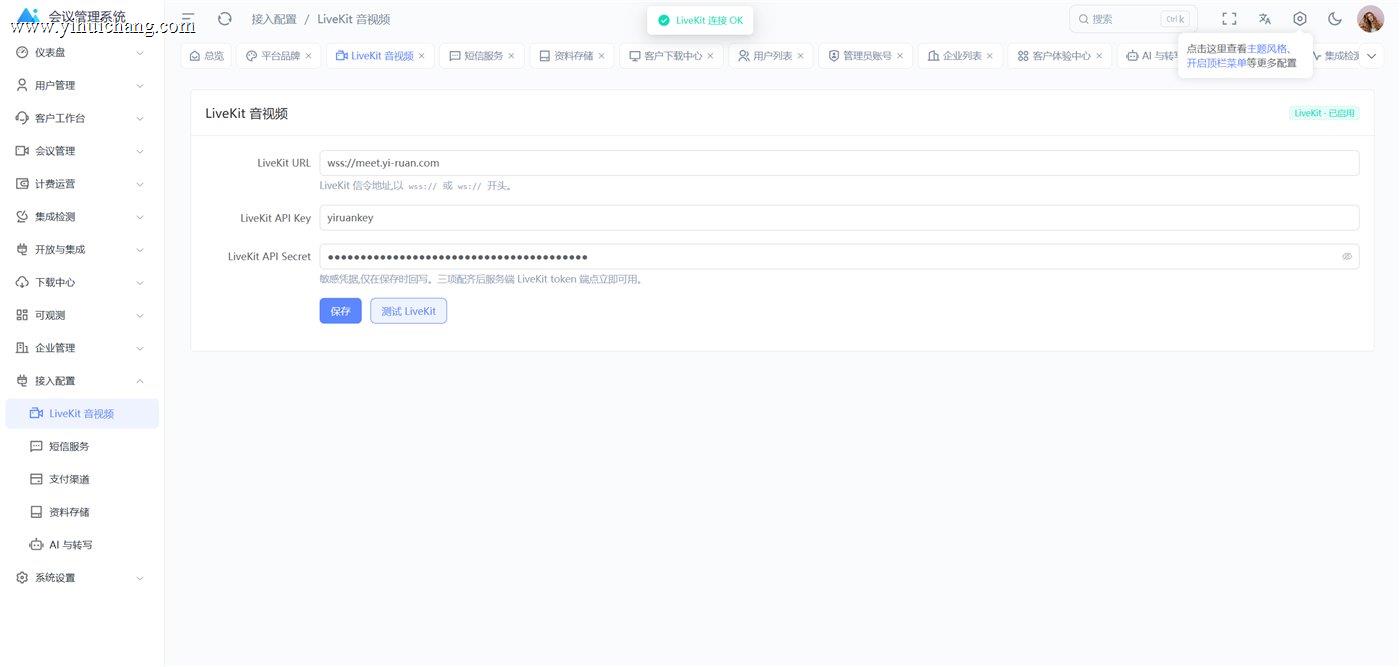Close the 客户下载中心 tab
Image resolution: width=1400 pixels, height=667 pixels.
tap(710, 56)
